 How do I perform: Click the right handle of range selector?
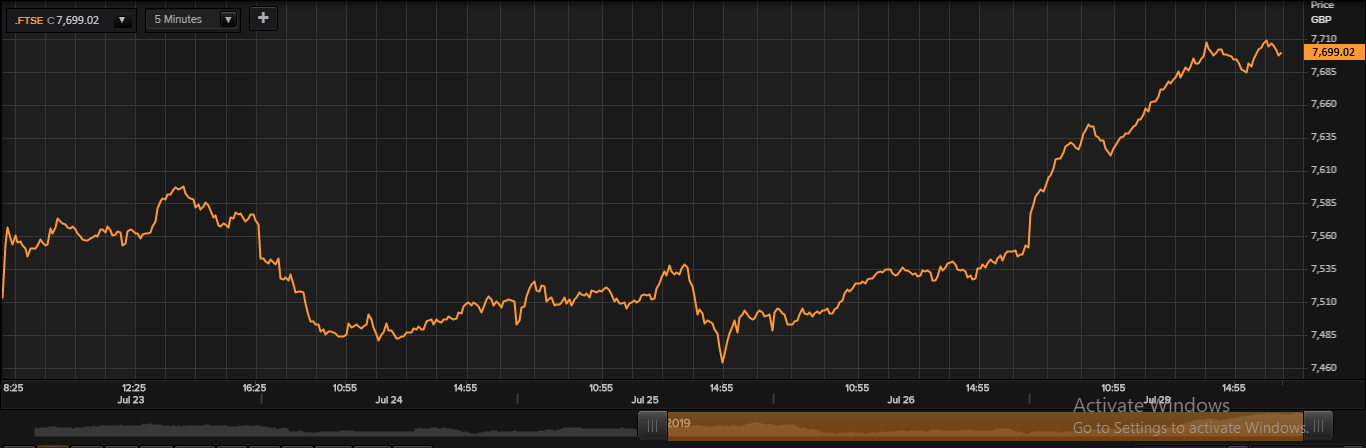pyautogui.click(x=1318, y=425)
